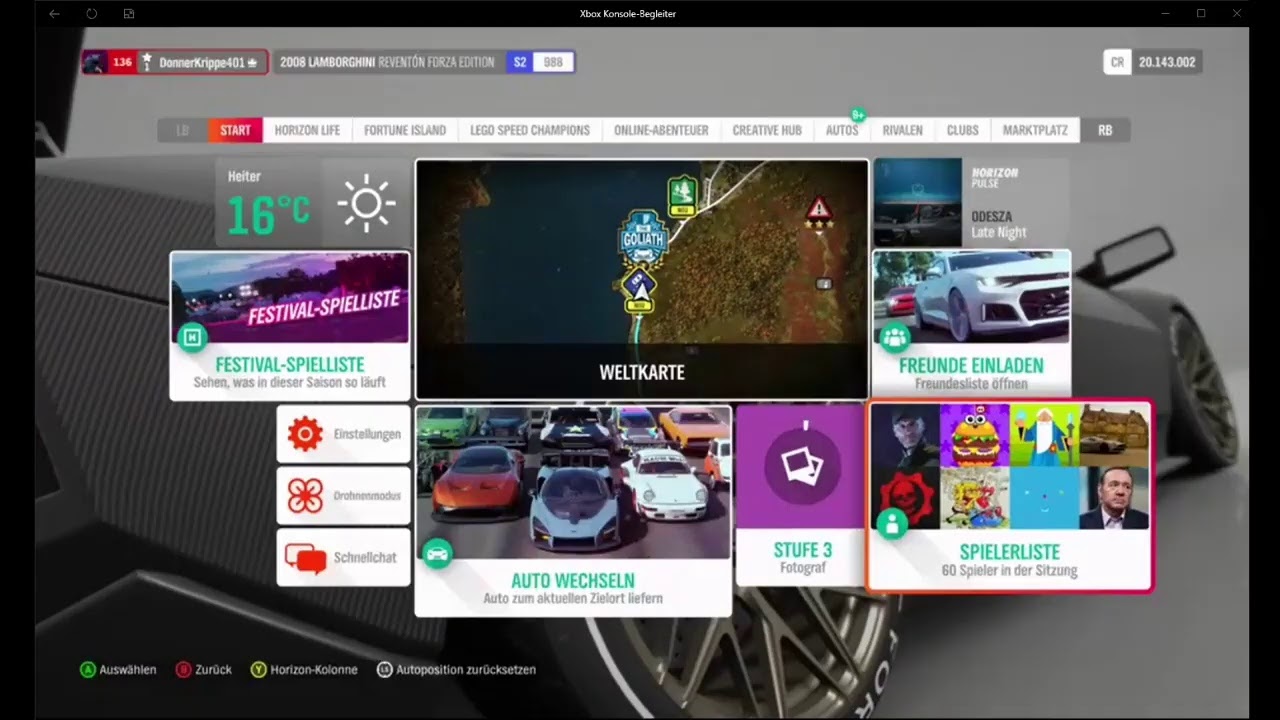
Task: Select the Goliath race marker on map
Action: 643,238
